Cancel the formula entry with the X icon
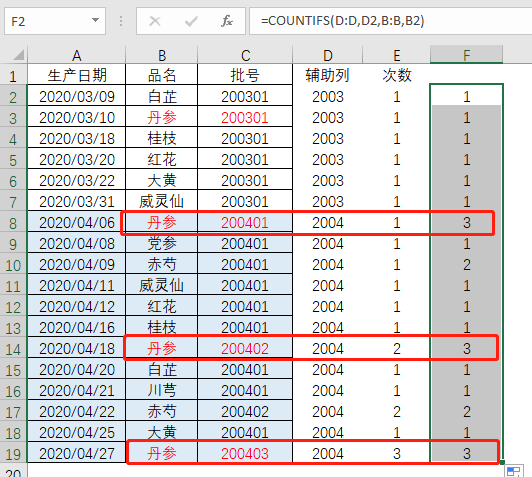This screenshot has width=532, height=477. click(155, 21)
